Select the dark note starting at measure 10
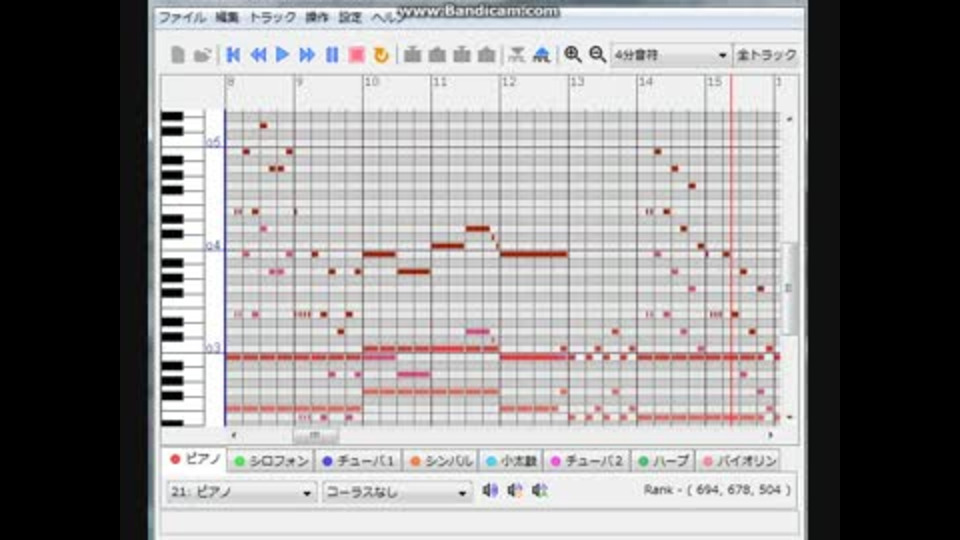 [x=380, y=254]
